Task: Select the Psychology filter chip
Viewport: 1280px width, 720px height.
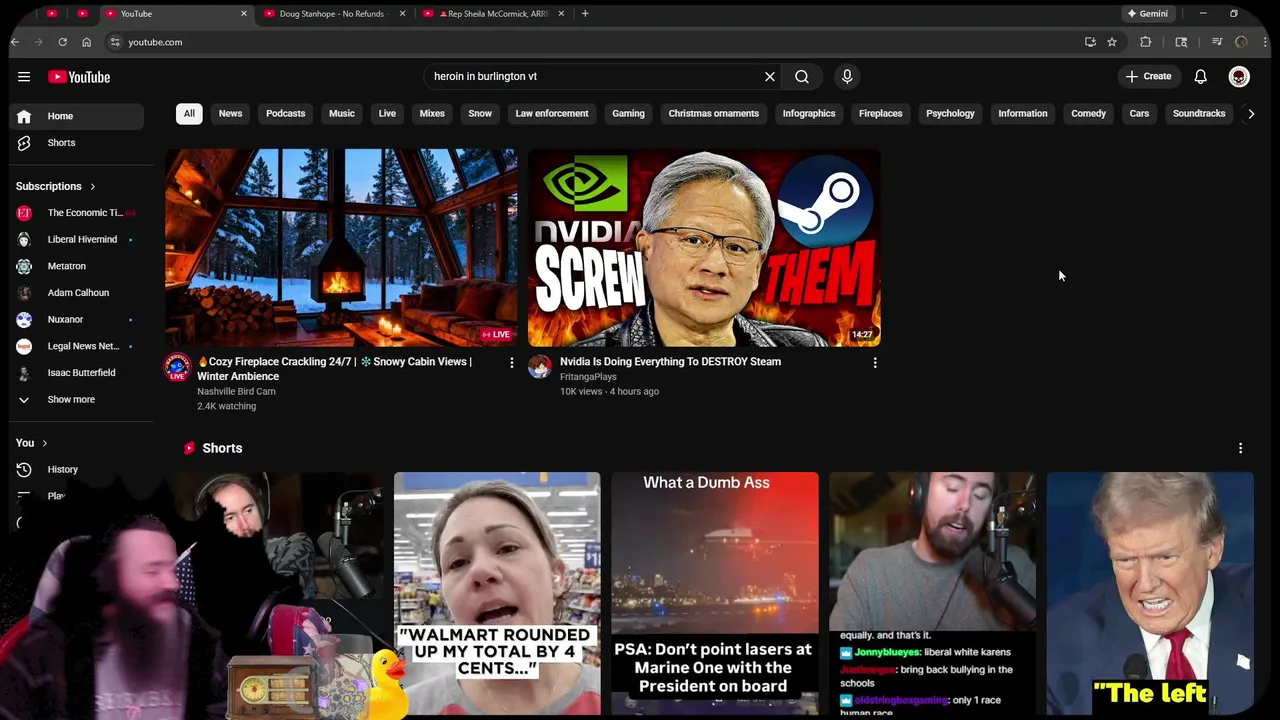Action: tap(950, 114)
